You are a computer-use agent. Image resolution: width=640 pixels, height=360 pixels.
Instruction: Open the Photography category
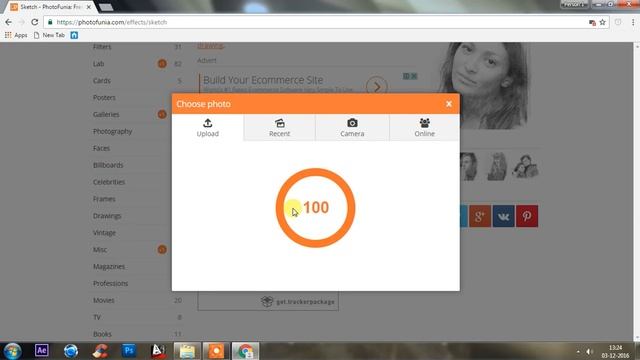point(113,131)
